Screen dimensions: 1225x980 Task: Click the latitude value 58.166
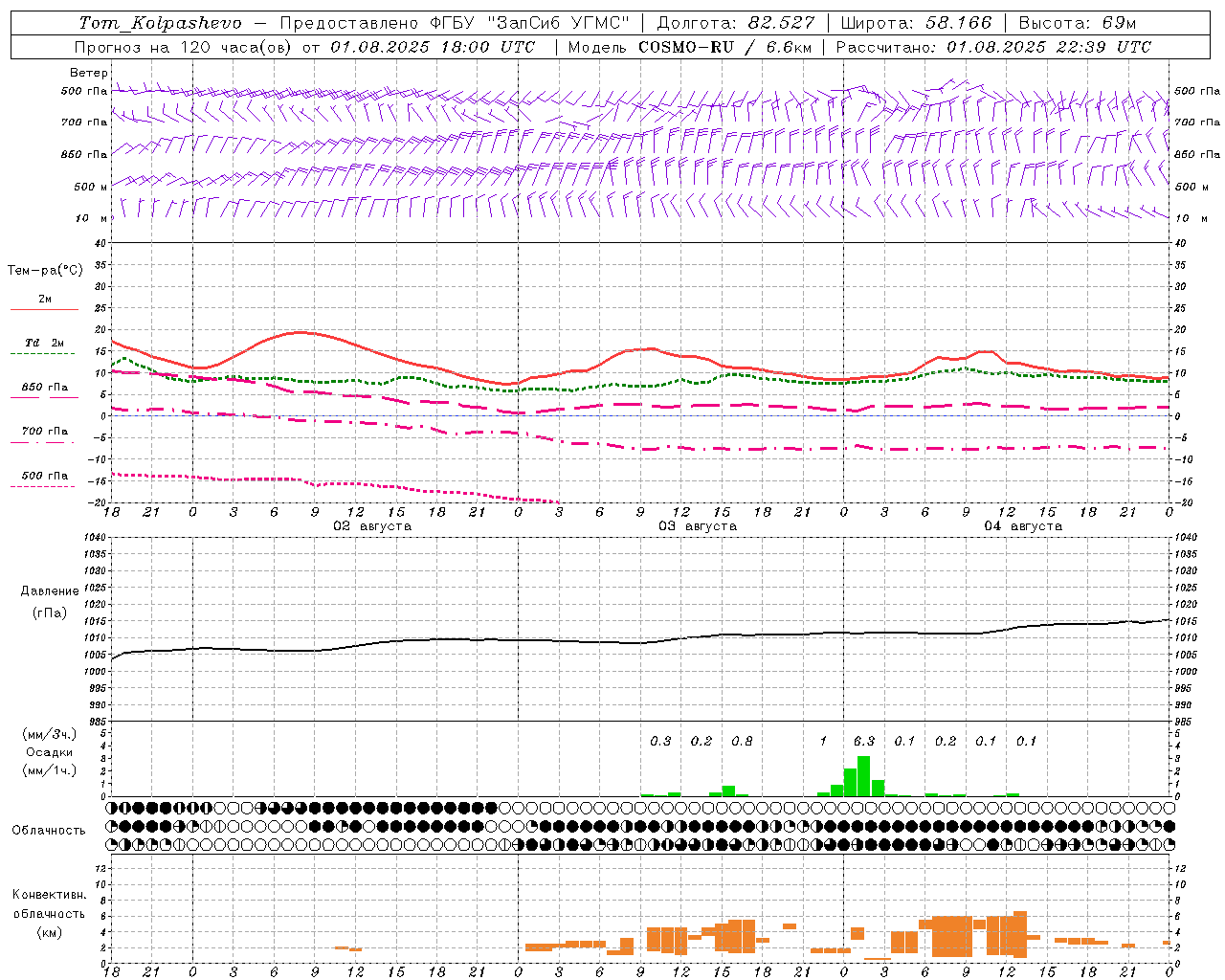959,23
